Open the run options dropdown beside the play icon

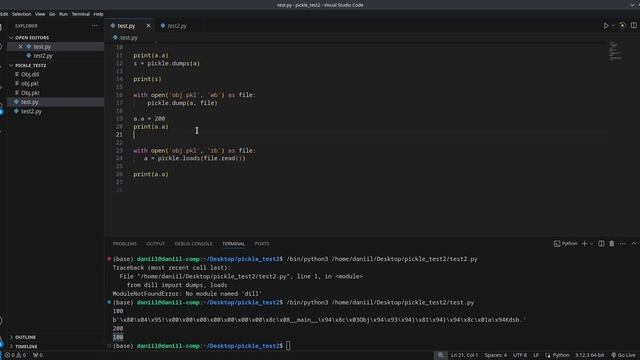coord(613,26)
